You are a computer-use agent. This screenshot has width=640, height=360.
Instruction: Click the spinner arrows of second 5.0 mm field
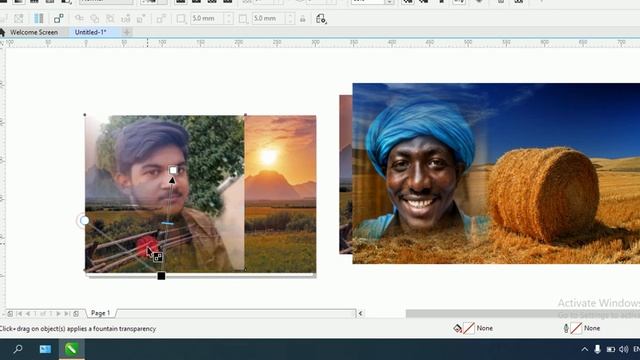coord(290,18)
